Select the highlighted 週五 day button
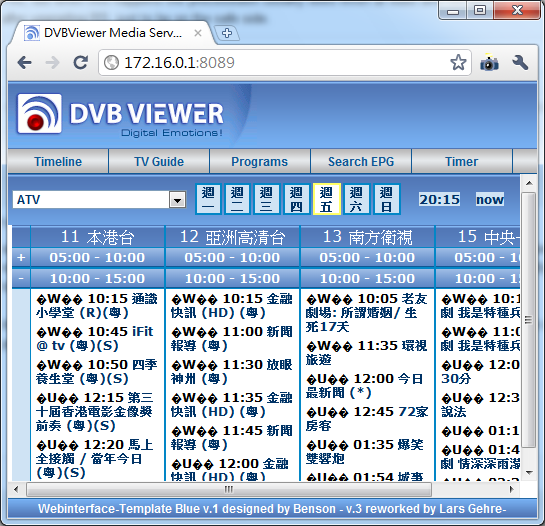Screen dimensions: 545x526 point(326,199)
